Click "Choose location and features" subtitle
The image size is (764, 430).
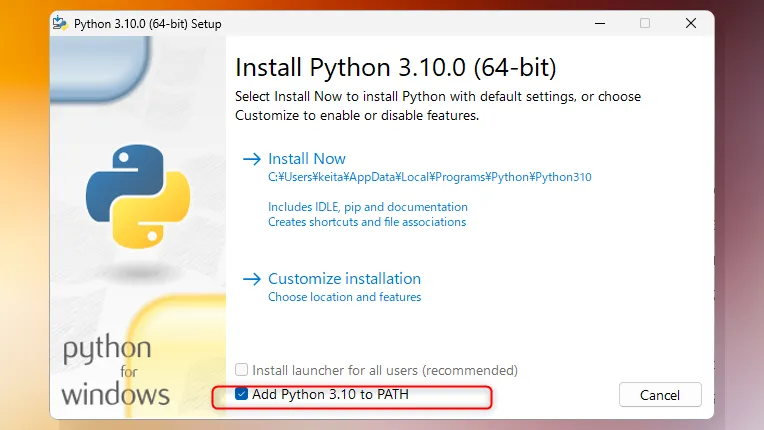point(344,297)
